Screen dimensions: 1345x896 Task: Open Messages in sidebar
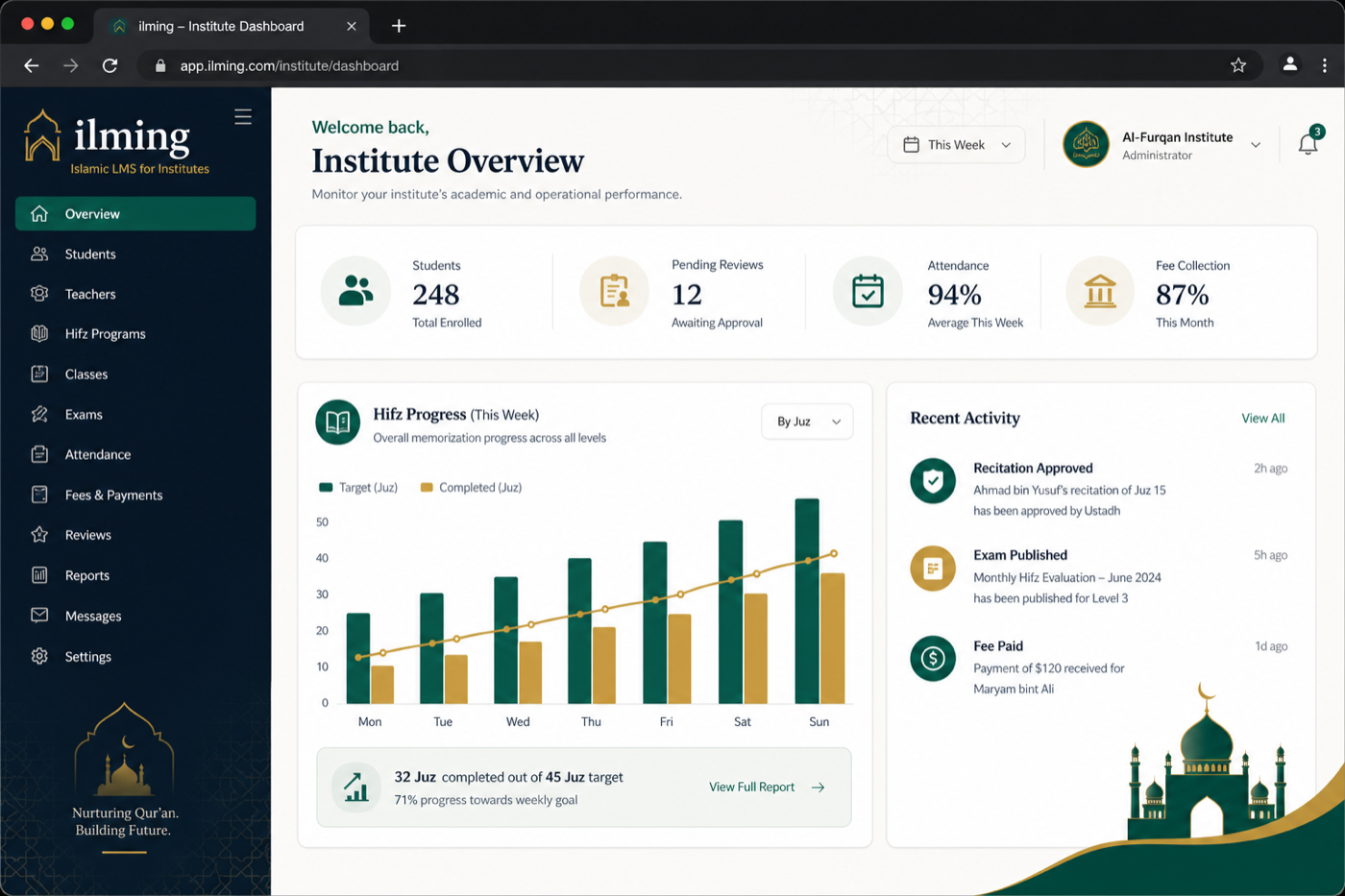point(135,617)
